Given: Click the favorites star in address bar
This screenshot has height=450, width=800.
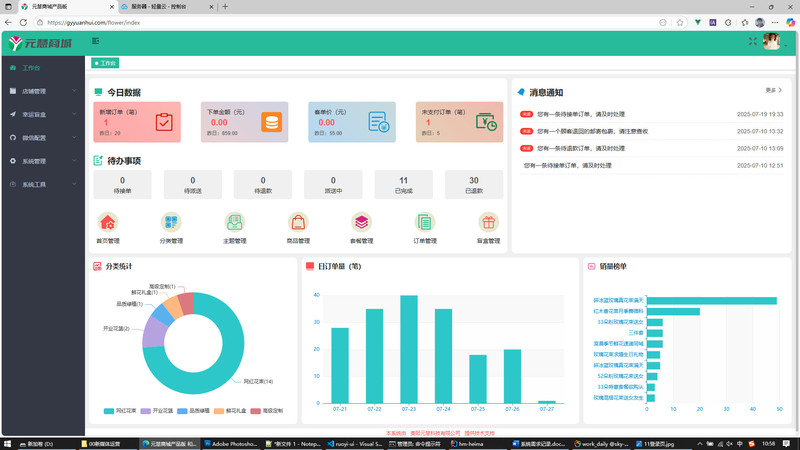Looking at the screenshot, I should pyautogui.click(x=680, y=22).
